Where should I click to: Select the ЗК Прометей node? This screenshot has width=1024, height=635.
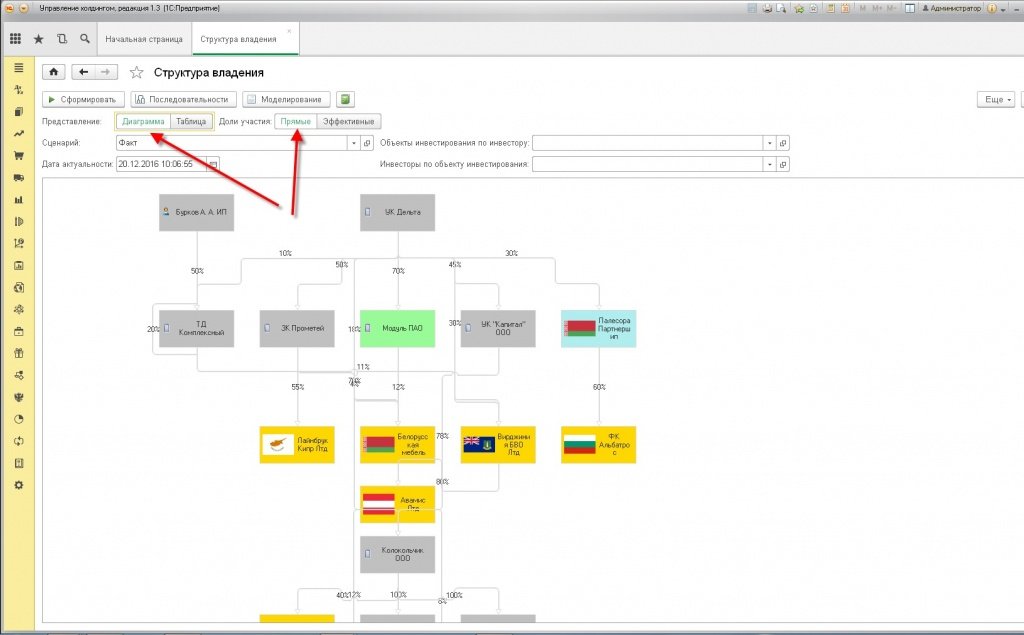297,329
